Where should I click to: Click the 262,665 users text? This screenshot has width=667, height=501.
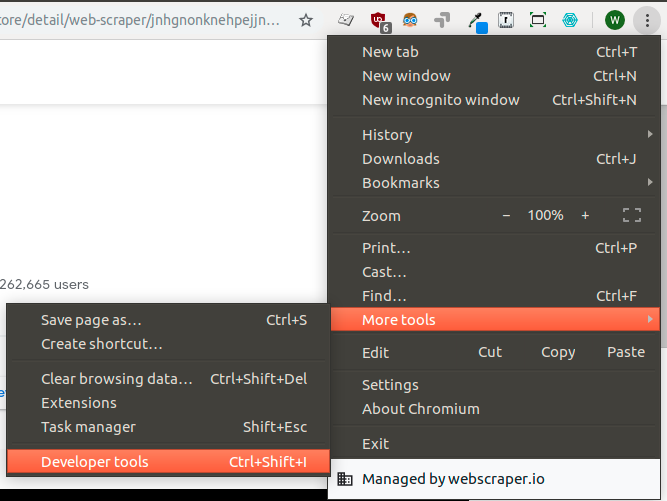(x=44, y=284)
